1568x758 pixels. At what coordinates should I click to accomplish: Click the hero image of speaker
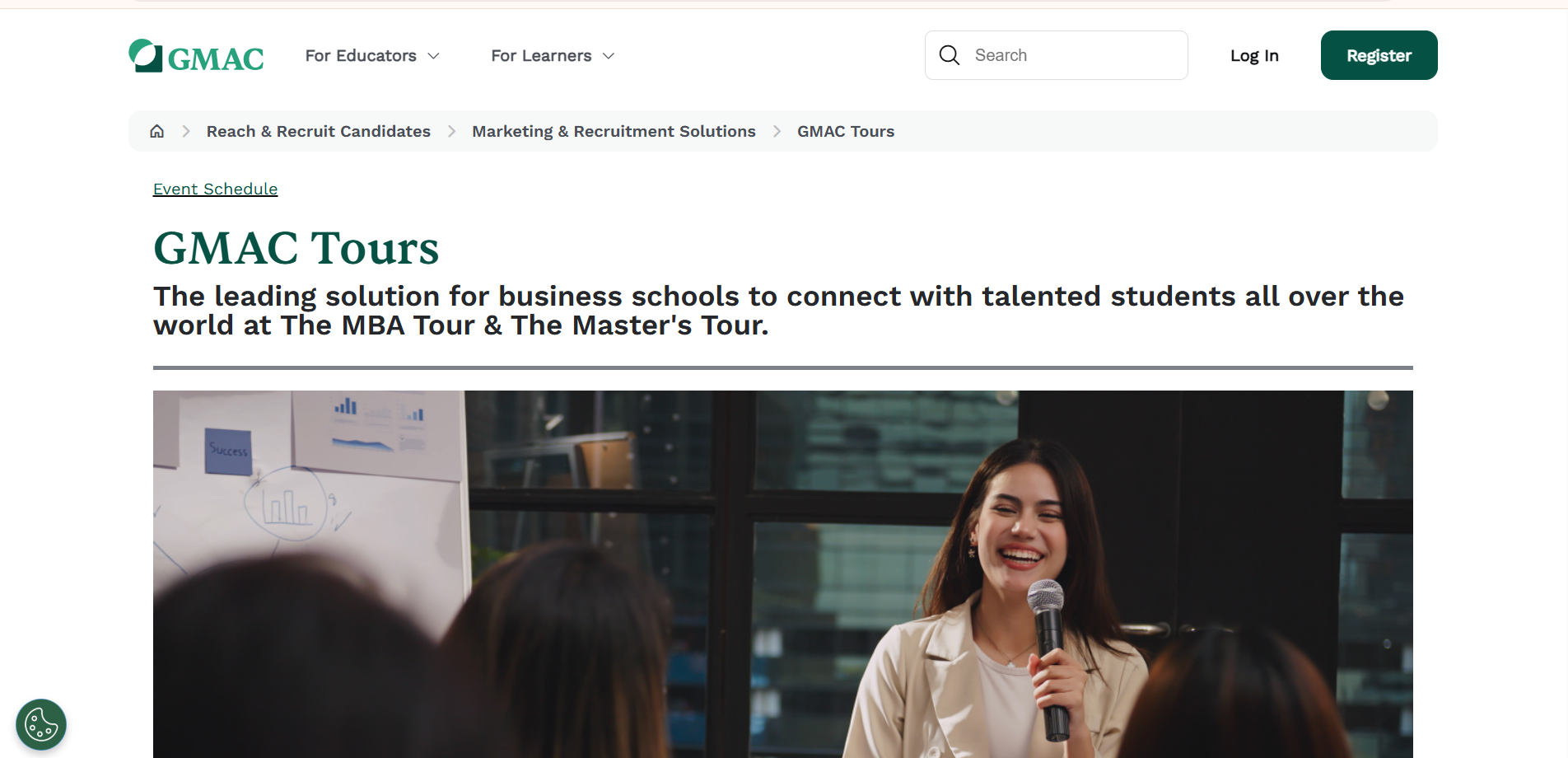coord(783,574)
